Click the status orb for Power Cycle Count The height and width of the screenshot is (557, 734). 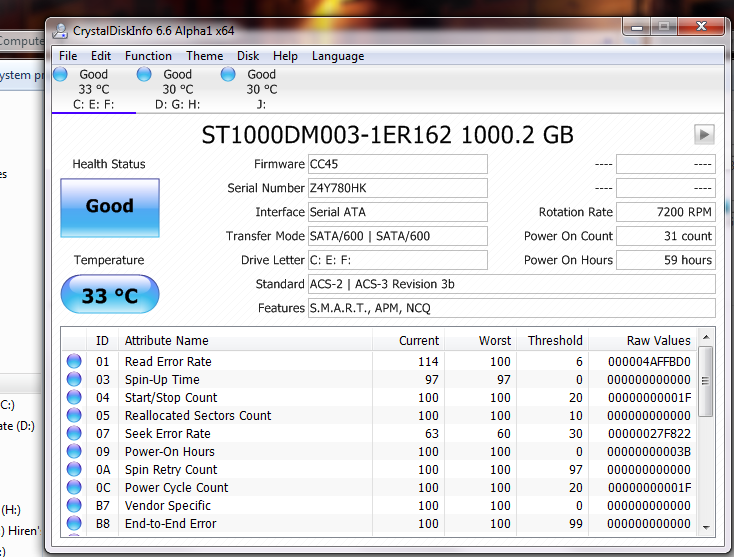point(74,487)
